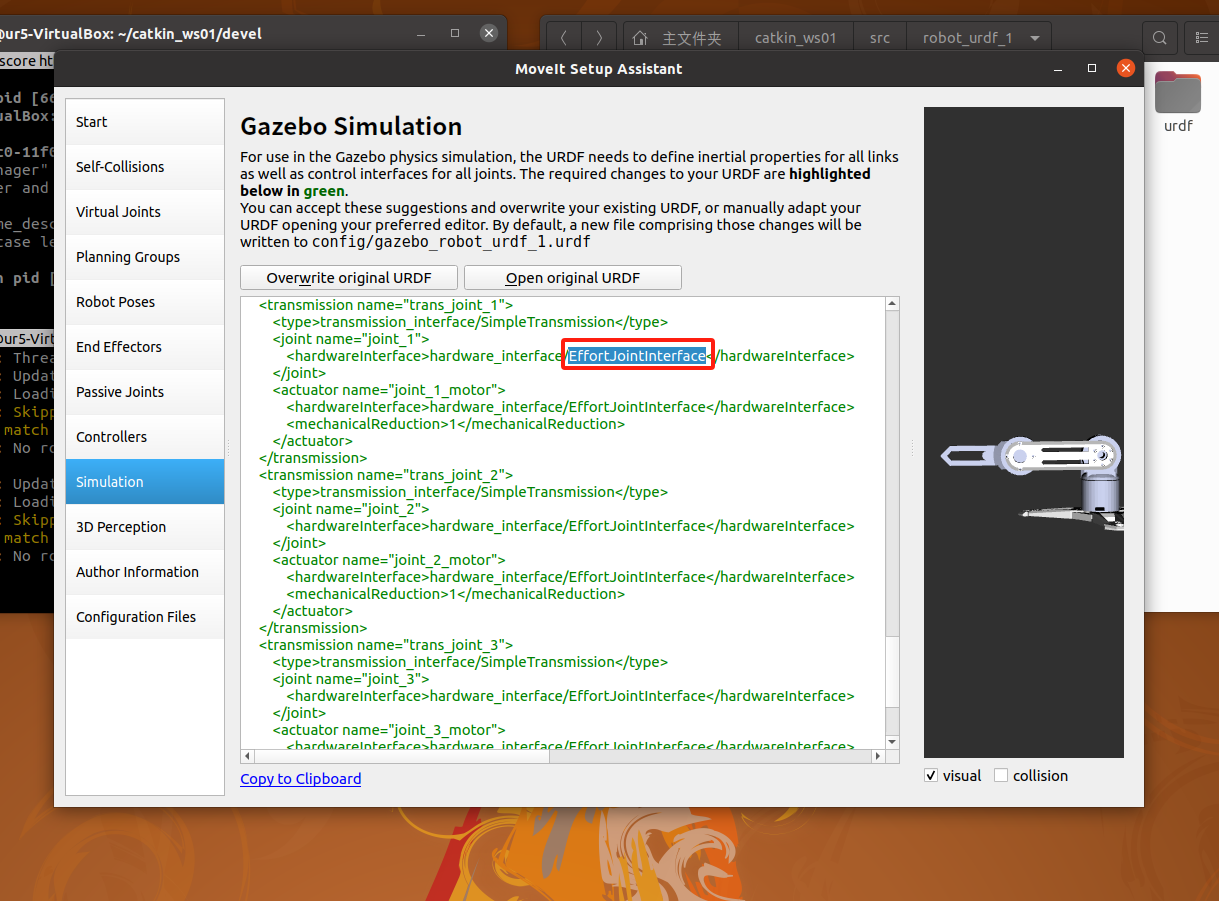Viewport: 1219px width, 901px height.
Task: Go to Controllers step
Action: click(145, 437)
